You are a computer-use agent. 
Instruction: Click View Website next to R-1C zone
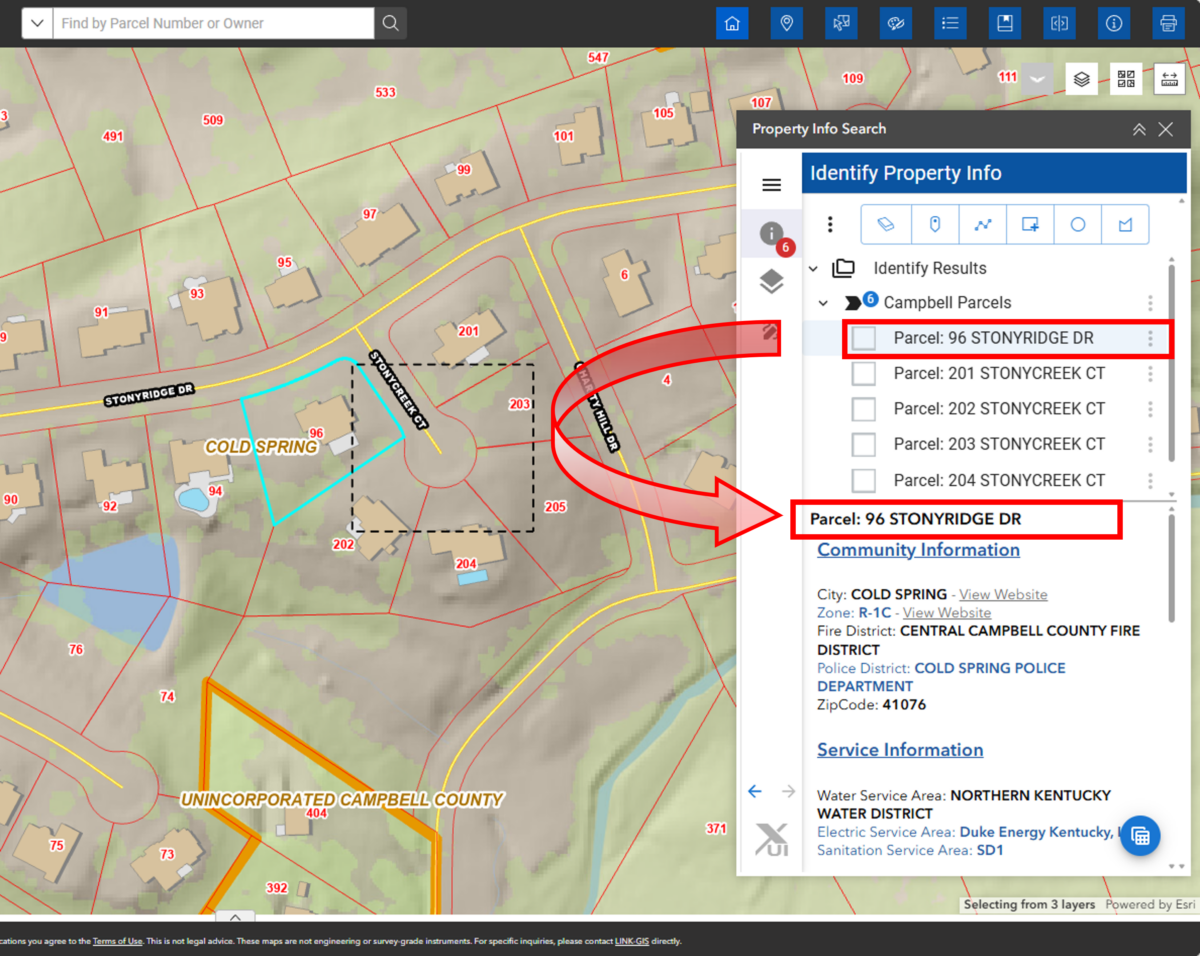pos(947,613)
